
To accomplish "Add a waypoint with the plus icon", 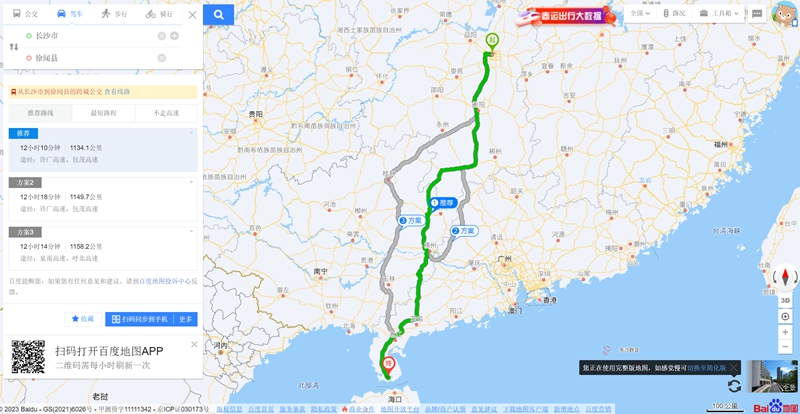I will [x=174, y=36].
